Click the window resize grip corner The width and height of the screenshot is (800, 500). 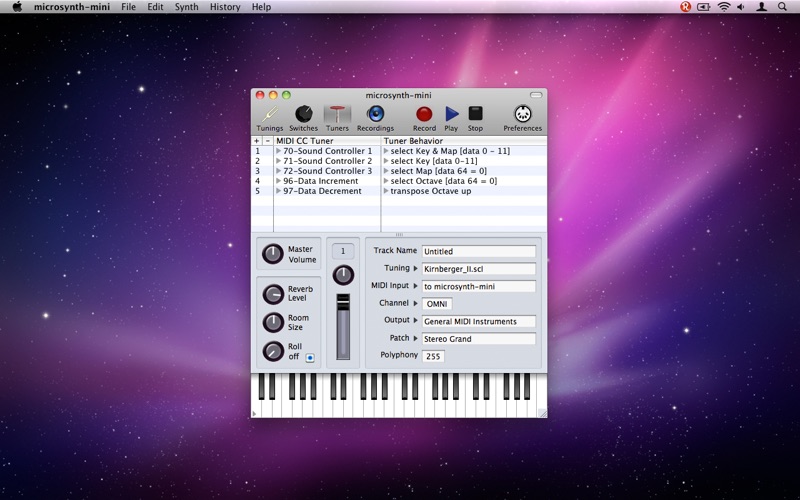543,413
